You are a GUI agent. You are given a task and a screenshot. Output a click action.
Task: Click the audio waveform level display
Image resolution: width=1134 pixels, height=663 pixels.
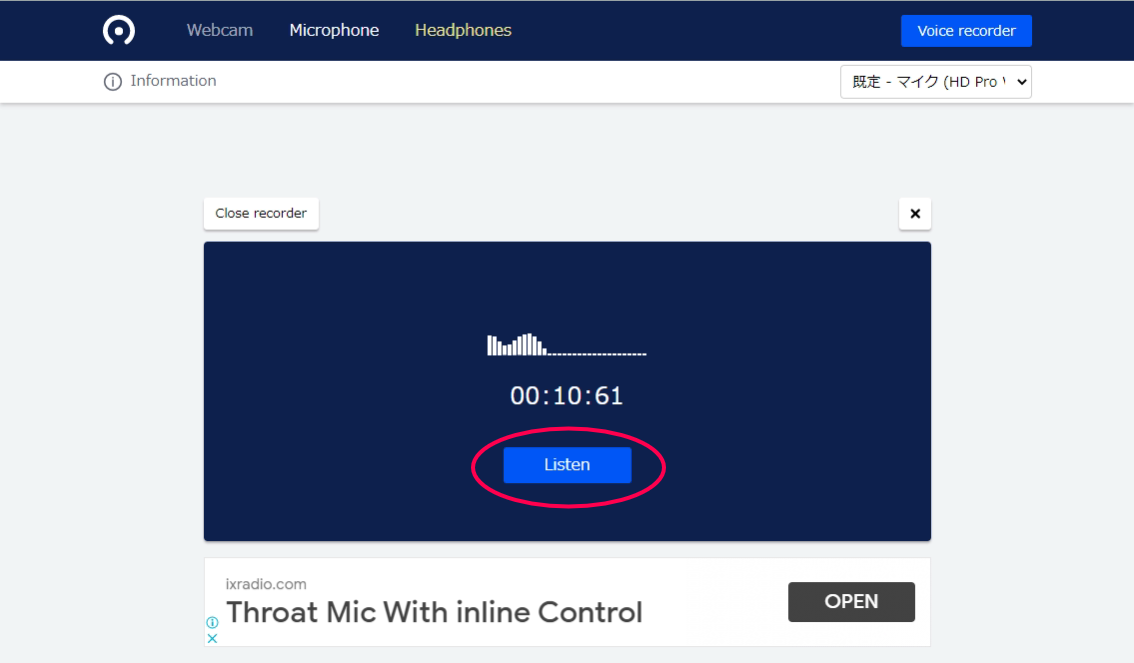566,345
